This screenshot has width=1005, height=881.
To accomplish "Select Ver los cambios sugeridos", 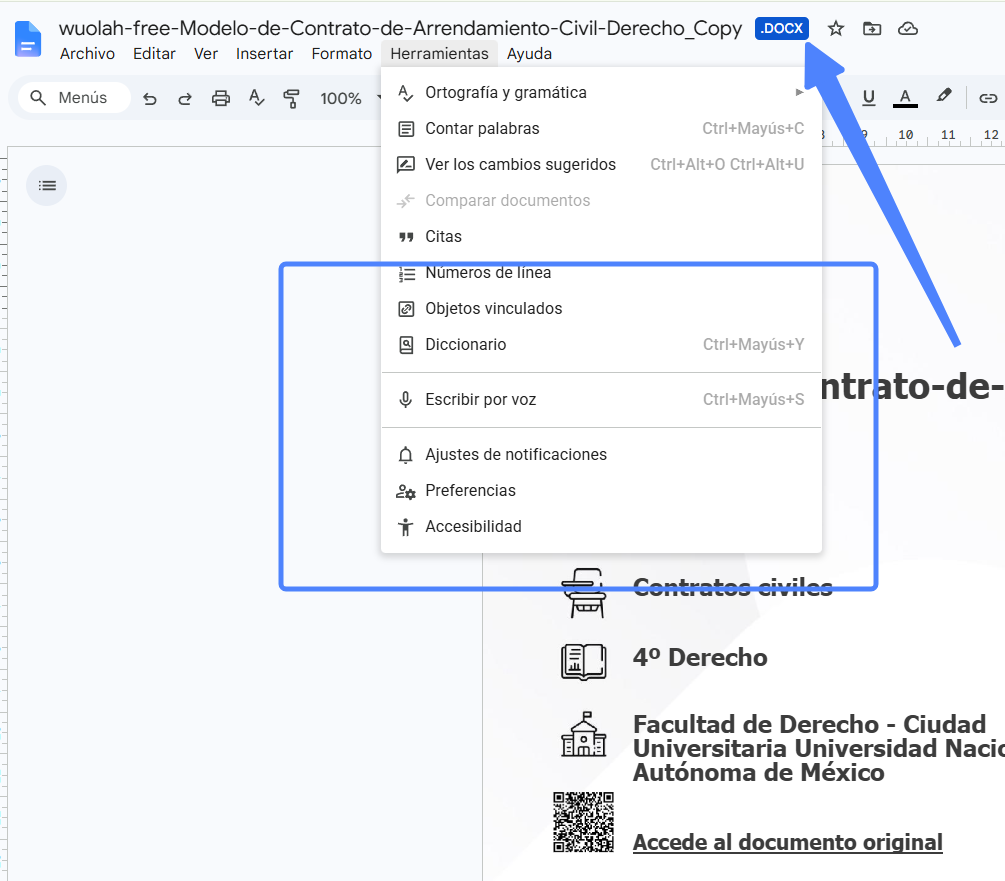I will pos(601,165).
